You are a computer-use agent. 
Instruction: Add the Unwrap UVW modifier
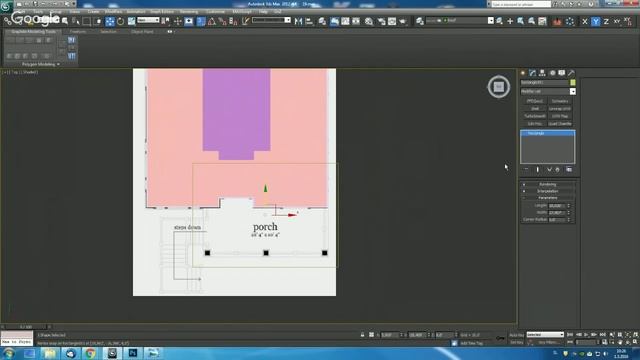point(560,109)
